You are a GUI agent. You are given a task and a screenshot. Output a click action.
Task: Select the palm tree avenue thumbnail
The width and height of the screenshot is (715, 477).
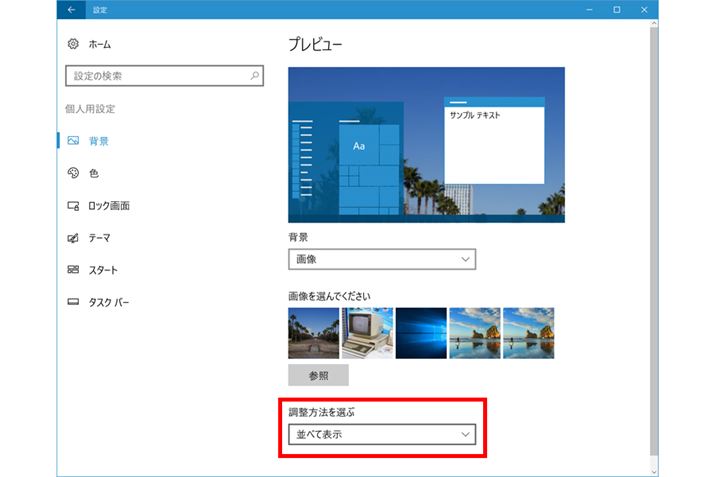(313, 333)
